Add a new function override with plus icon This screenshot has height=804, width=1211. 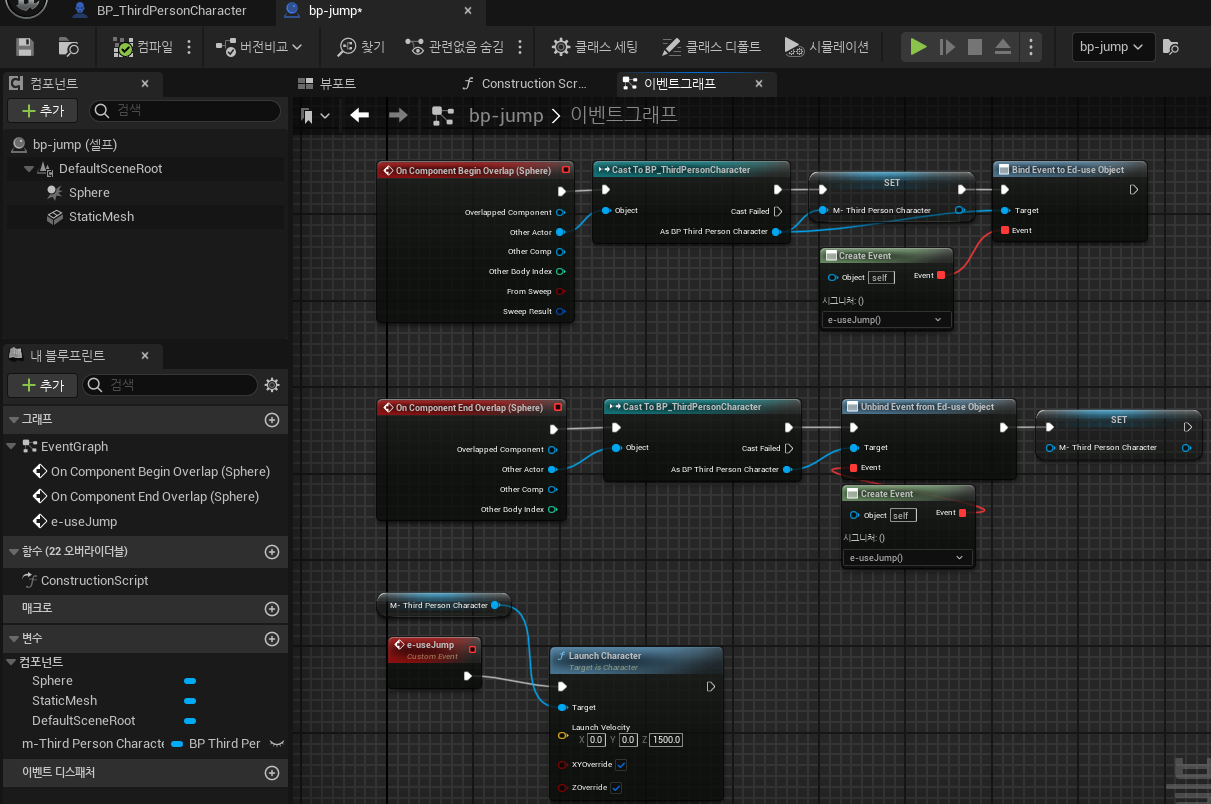coord(271,552)
